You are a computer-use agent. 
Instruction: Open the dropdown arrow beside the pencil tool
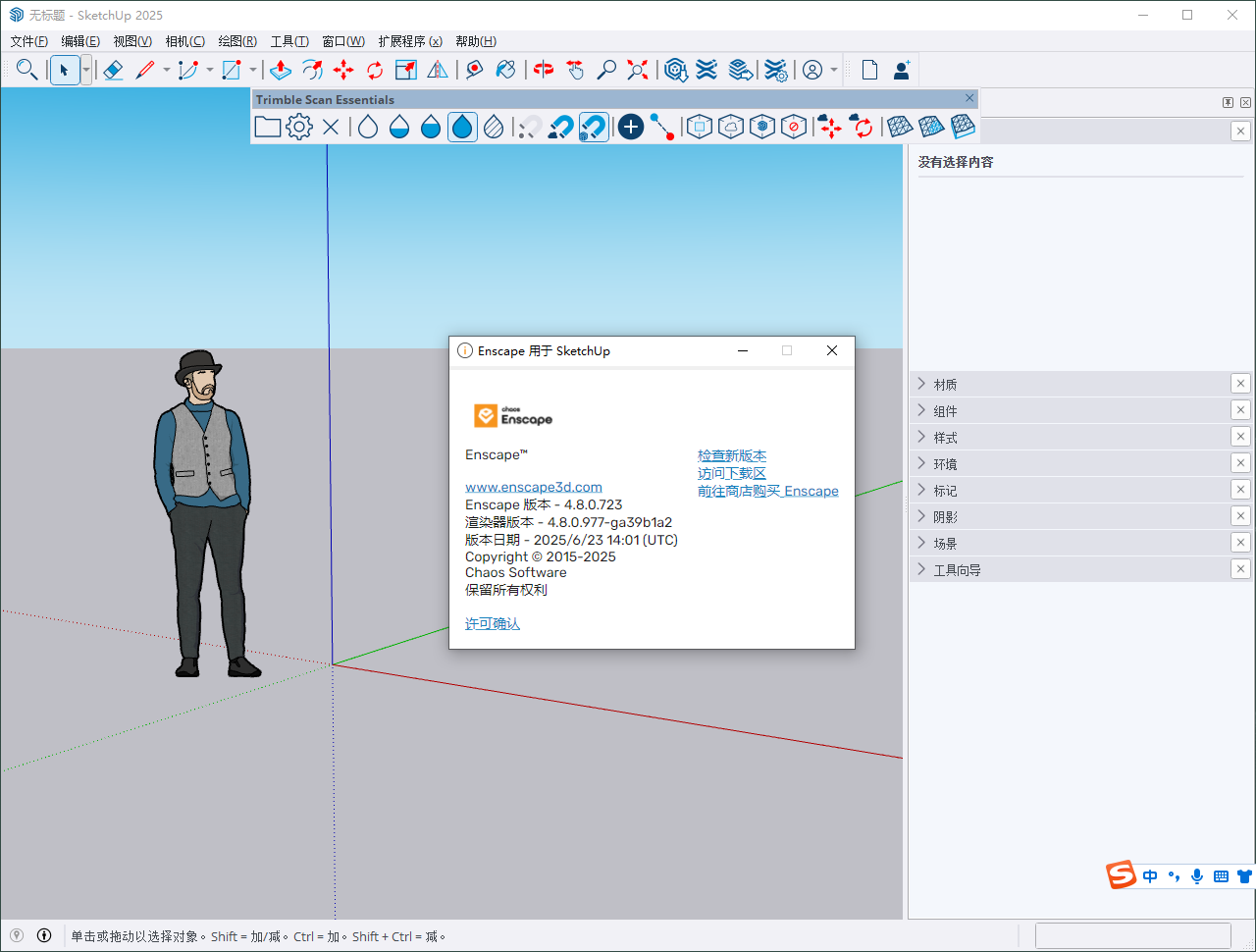[x=166, y=70]
